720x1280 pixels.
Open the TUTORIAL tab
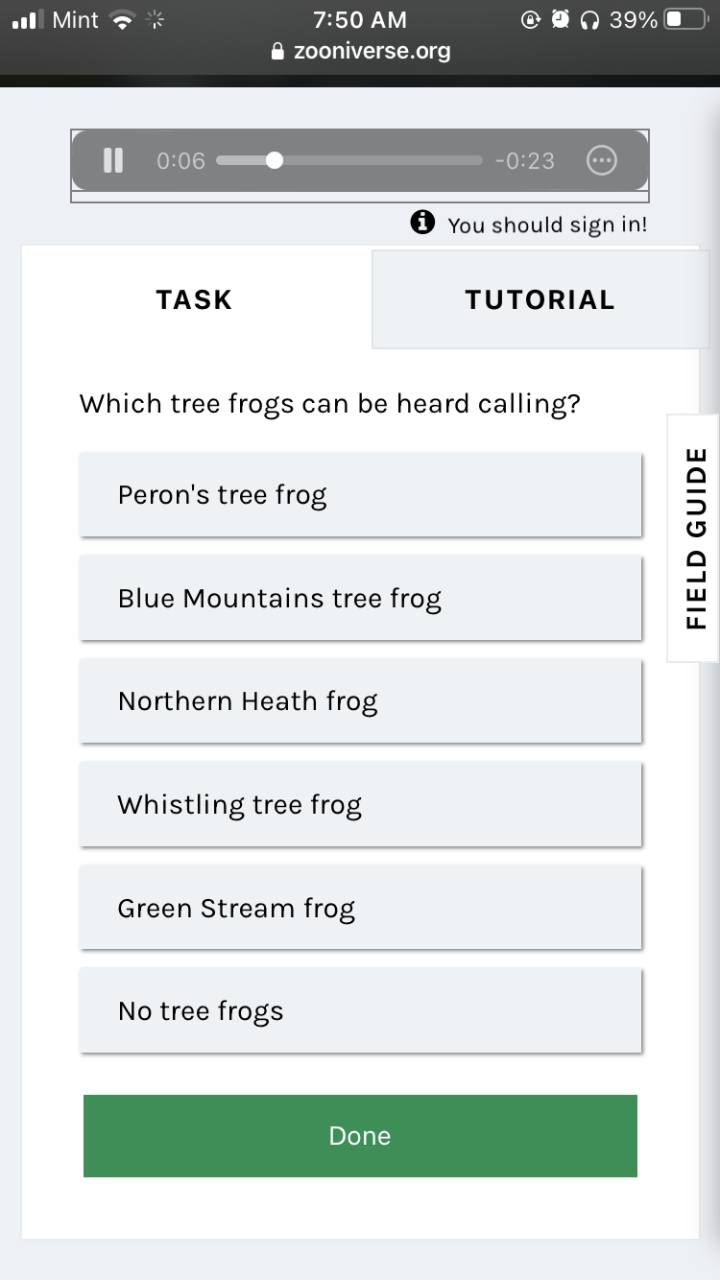click(540, 299)
